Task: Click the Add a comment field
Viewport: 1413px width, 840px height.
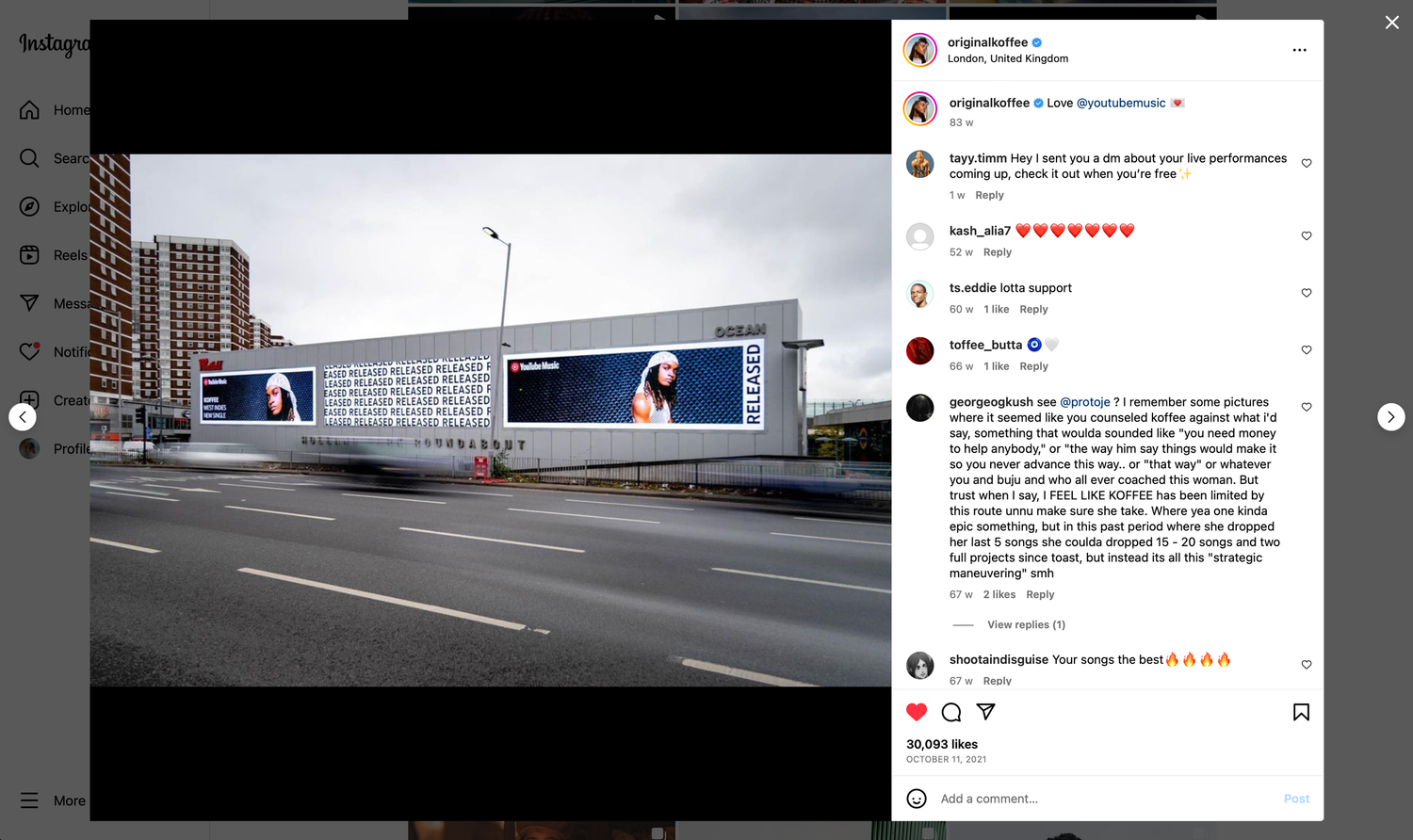Action: pyautogui.click(x=1107, y=799)
